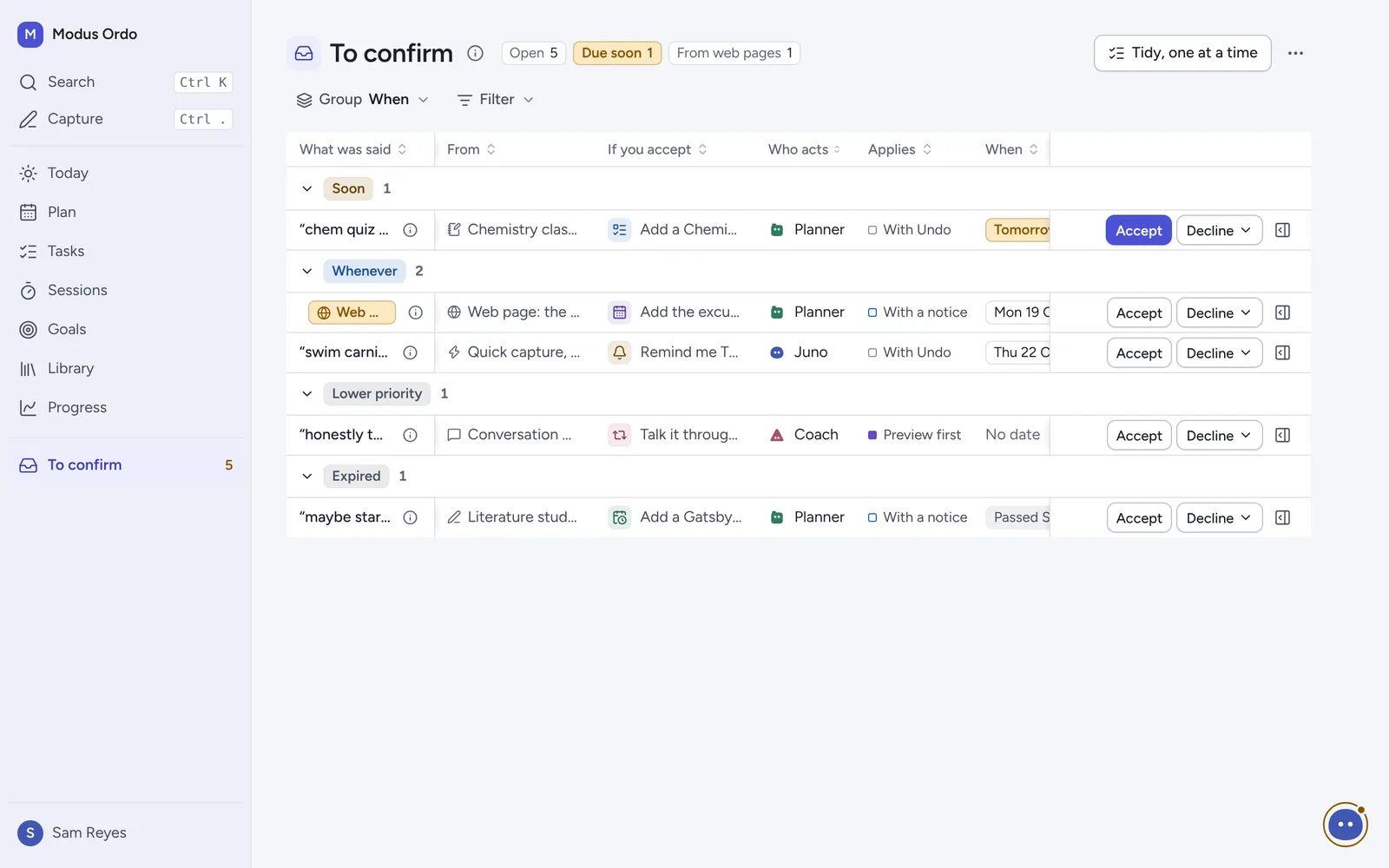The image size is (1389, 868).
Task: Sort by the When column
Action: coord(1011,149)
